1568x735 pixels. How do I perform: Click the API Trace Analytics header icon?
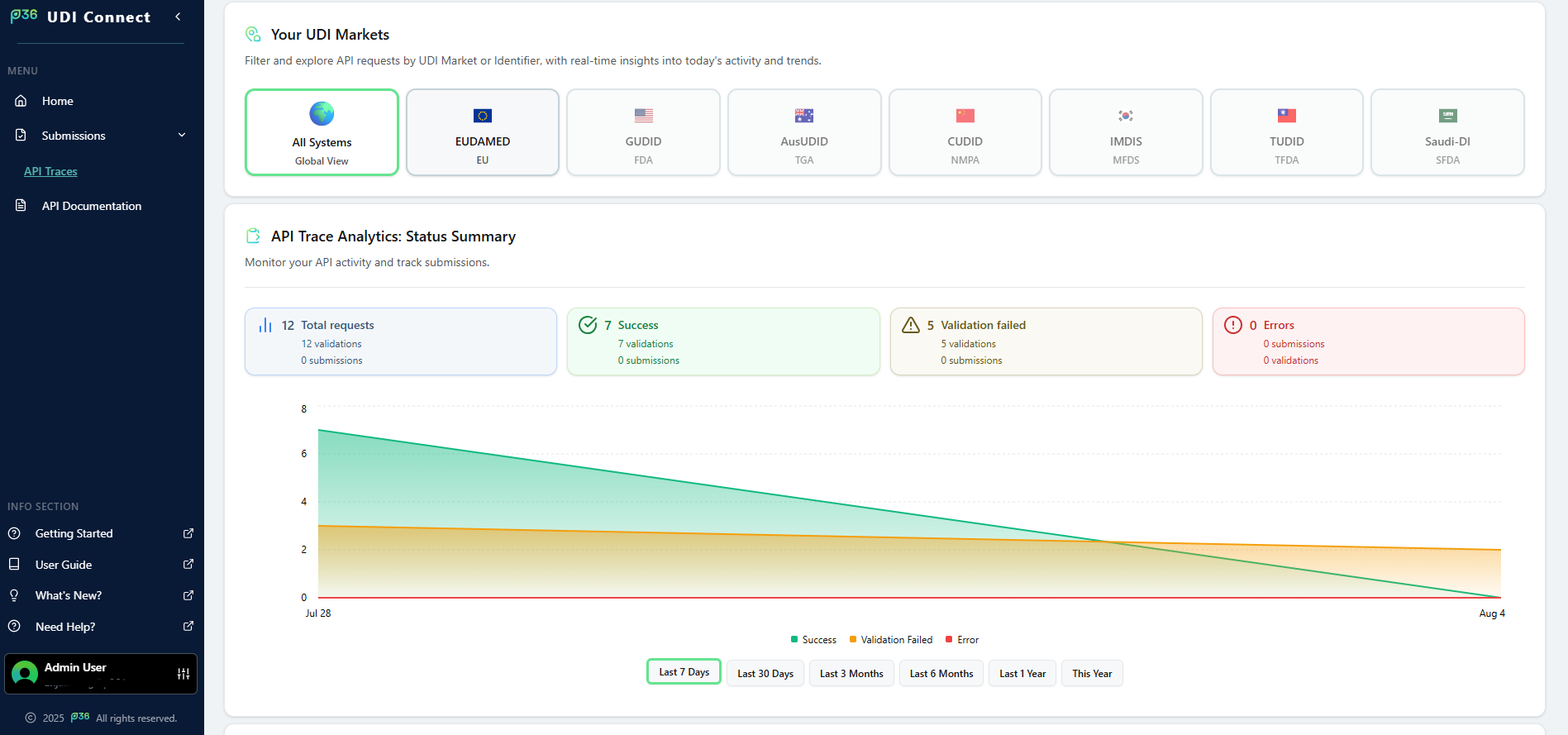point(253,236)
